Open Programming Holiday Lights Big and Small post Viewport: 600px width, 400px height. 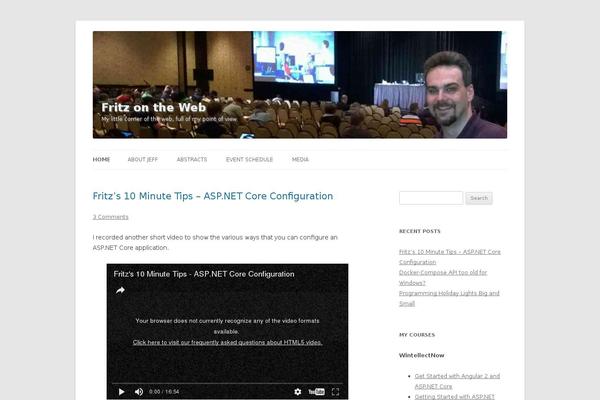pos(449,298)
